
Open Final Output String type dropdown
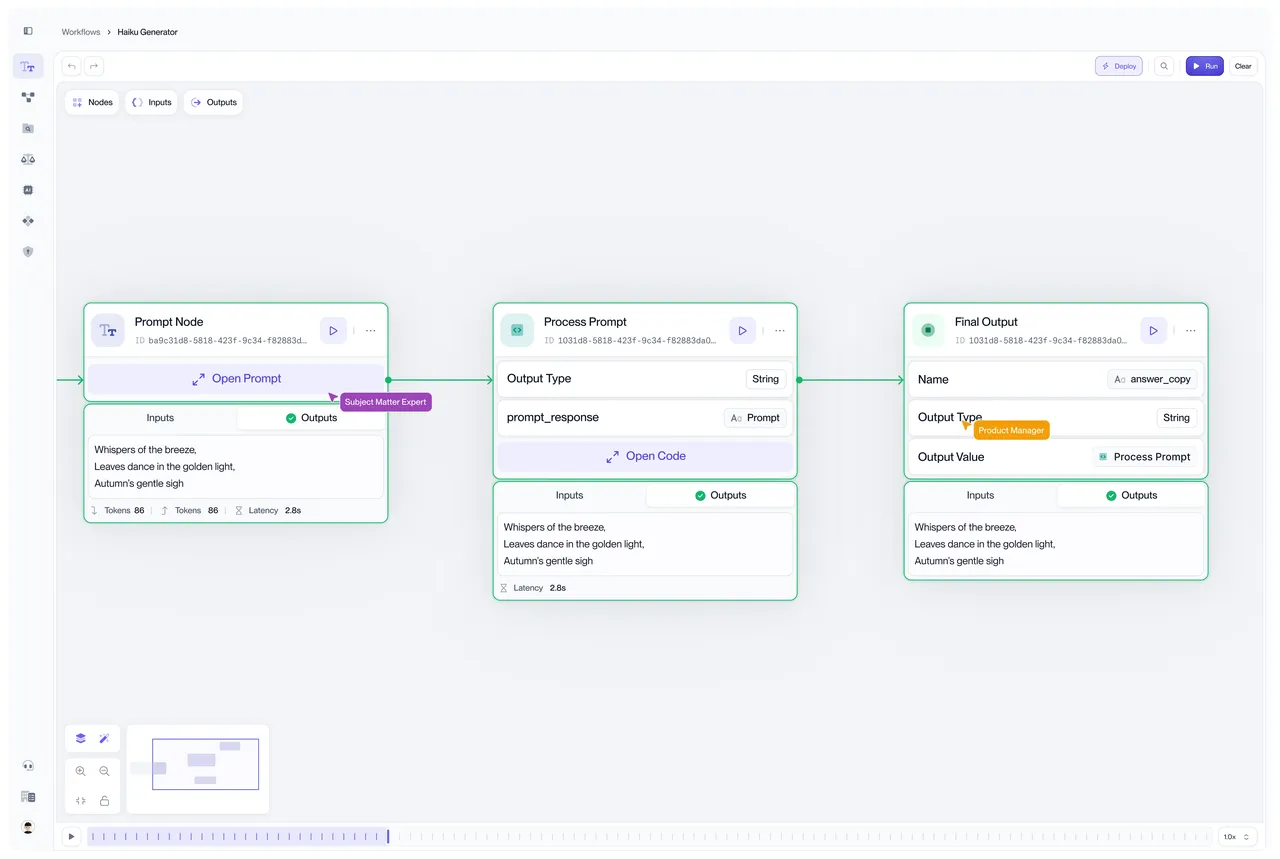[x=1176, y=418]
